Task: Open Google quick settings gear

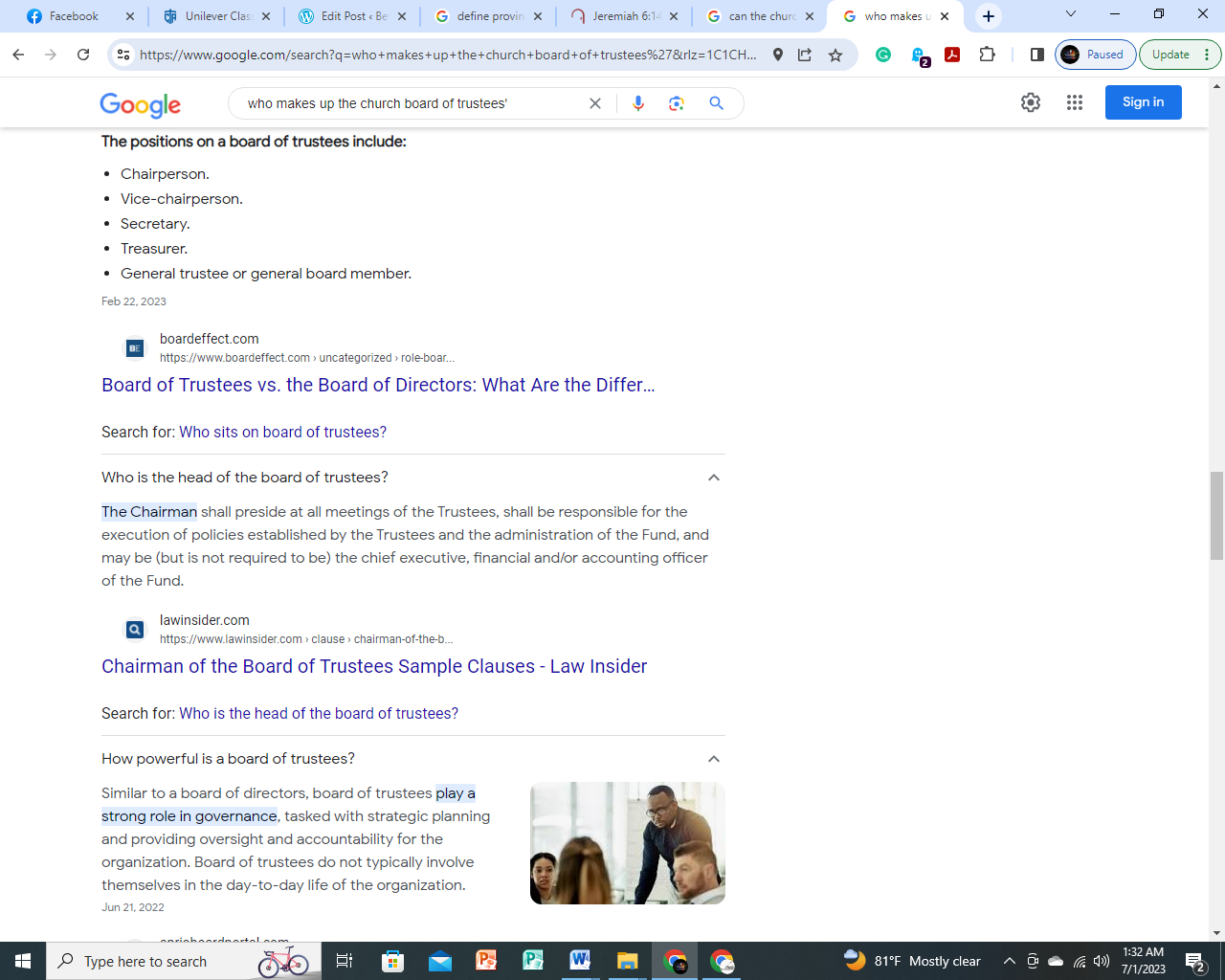Action: coord(1030,102)
